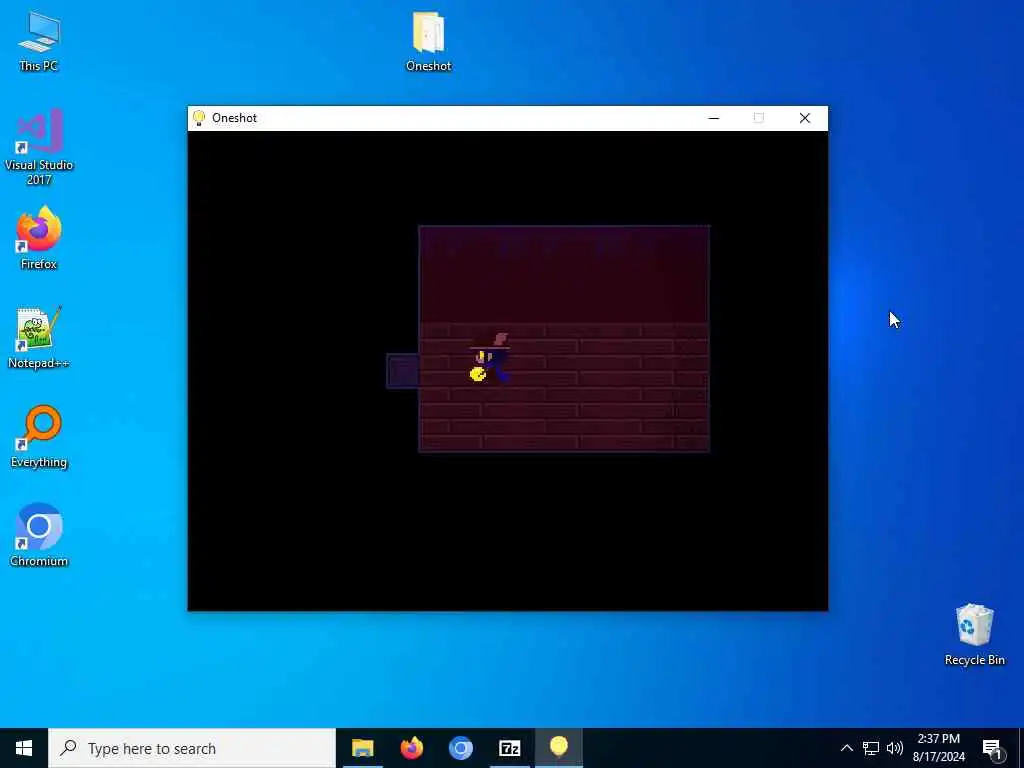Select the Chromium desktop shortcut
The width and height of the screenshot is (1024, 768).
[39, 535]
